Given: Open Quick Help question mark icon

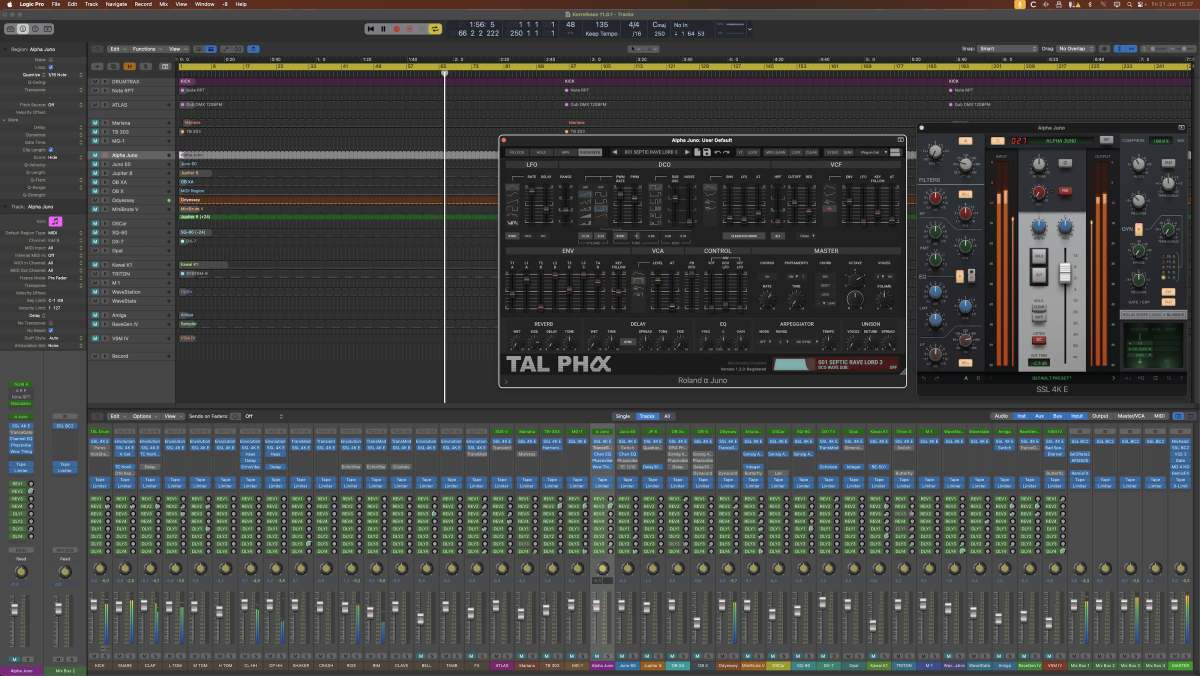Looking at the screenshot, I should tap(35, 29).
